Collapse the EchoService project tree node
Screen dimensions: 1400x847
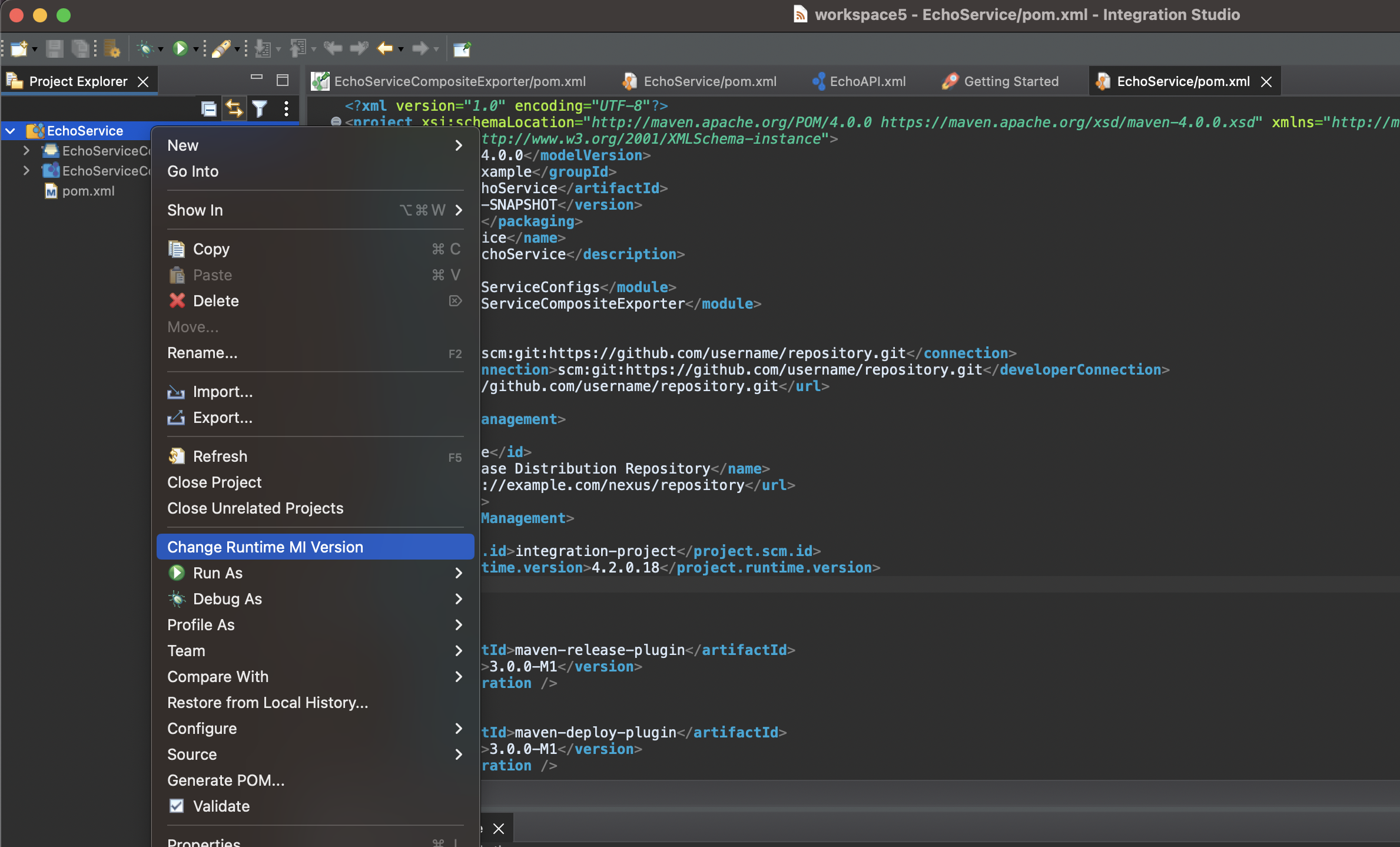point(11,131)
